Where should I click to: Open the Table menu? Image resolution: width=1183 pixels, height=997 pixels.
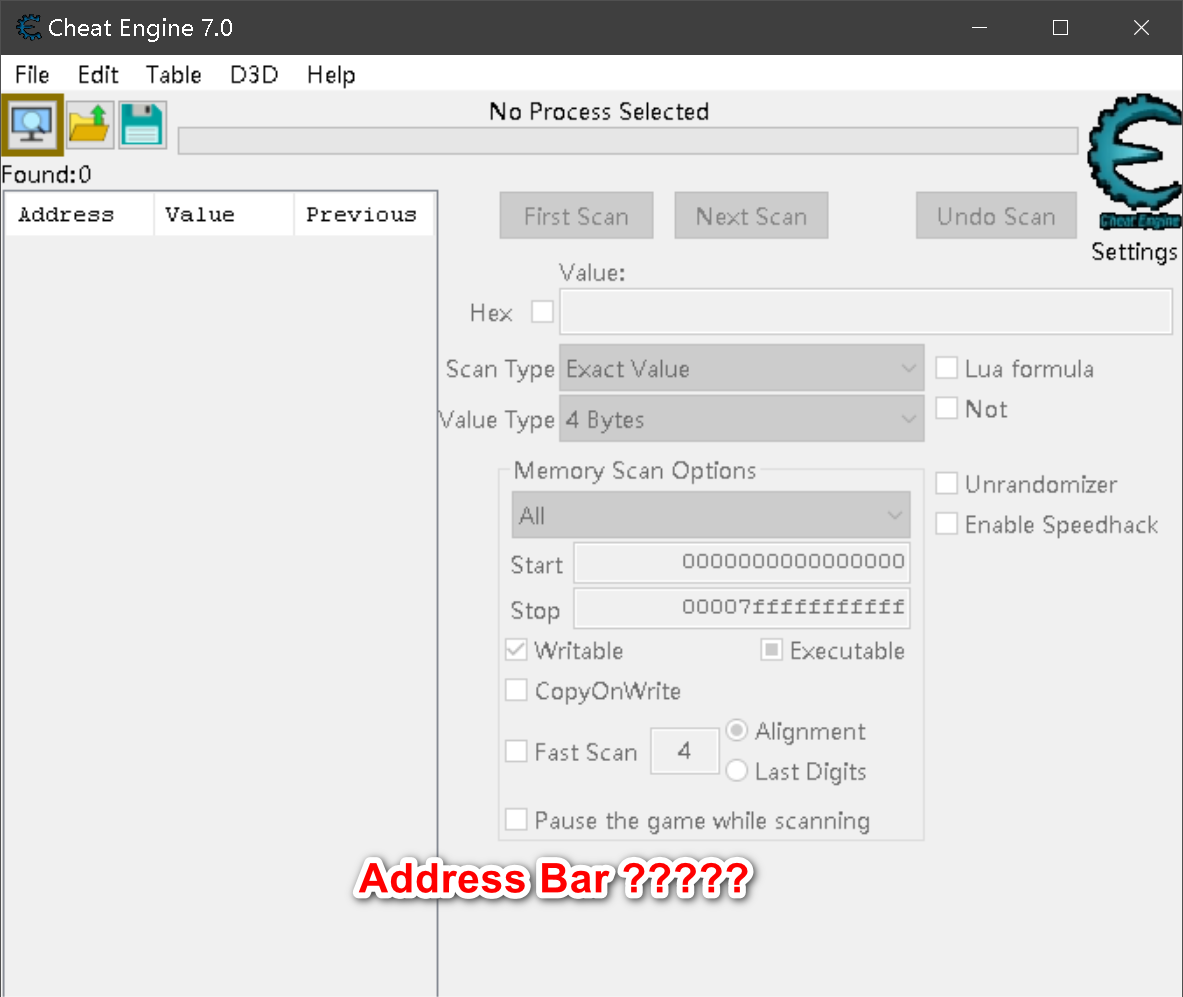(173, 75)
